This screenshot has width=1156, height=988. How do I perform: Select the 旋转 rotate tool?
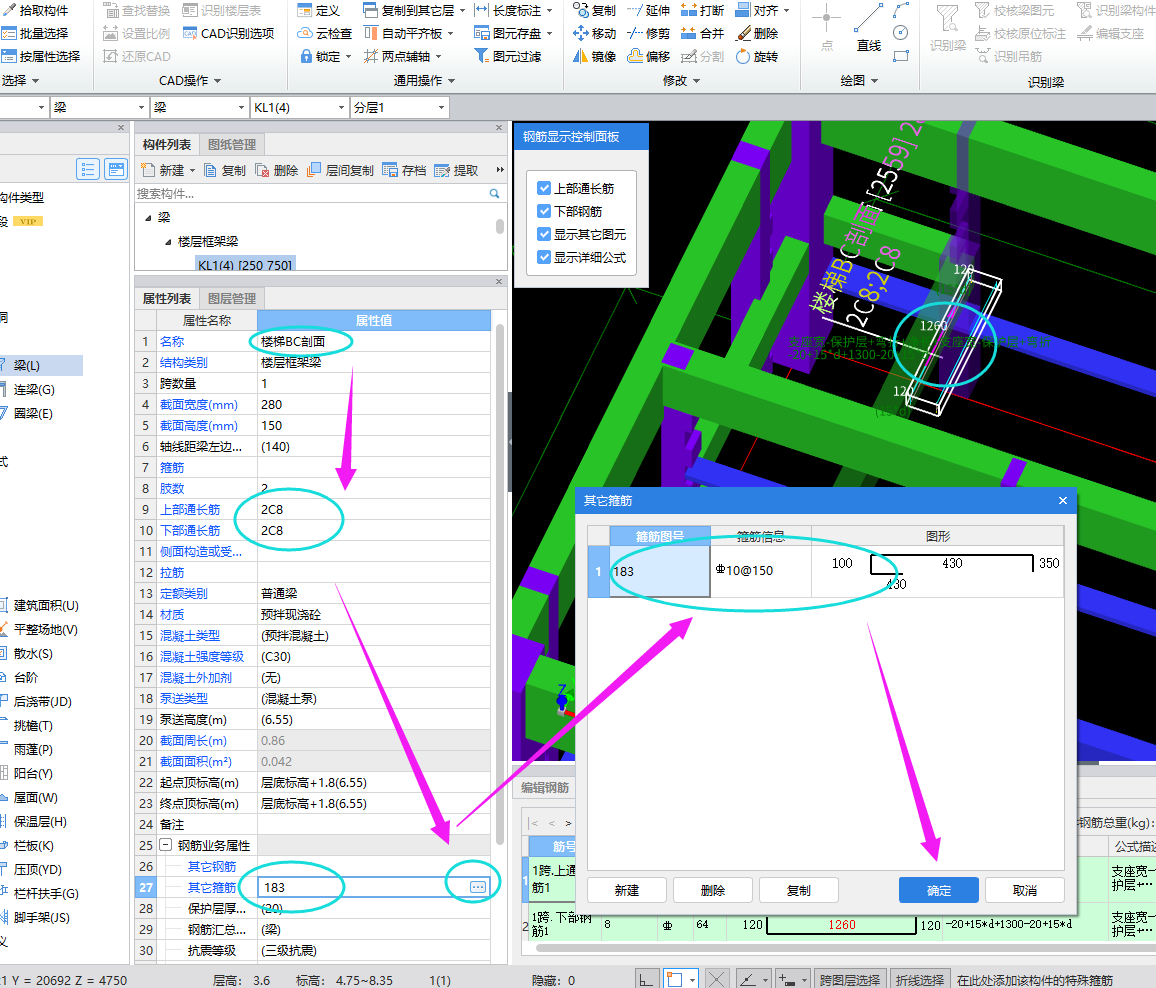click(757, 56)
